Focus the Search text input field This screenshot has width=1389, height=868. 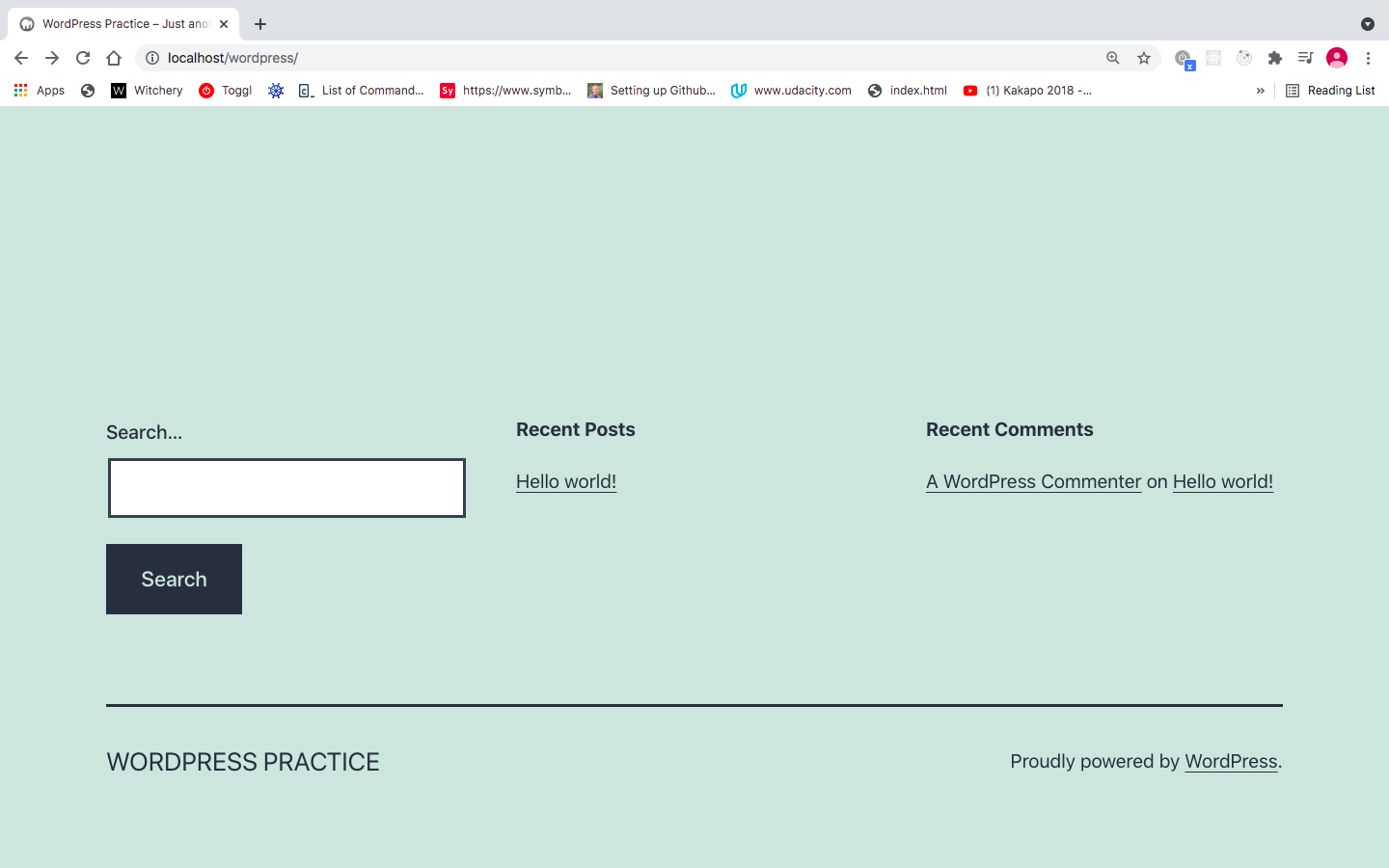point(286,488)
